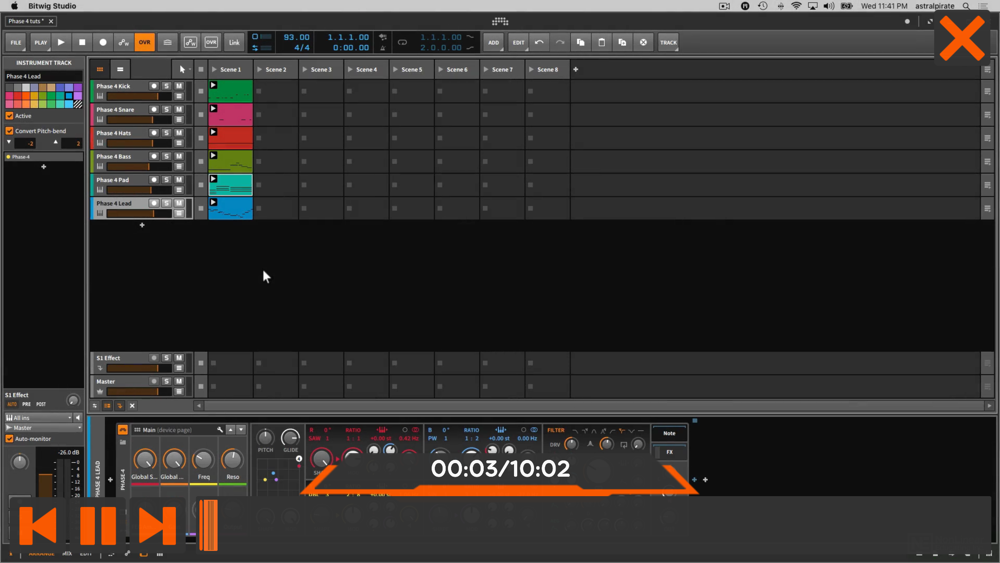
Task: Solo the Phase 4 Bass track
Action: pos(166,156)
